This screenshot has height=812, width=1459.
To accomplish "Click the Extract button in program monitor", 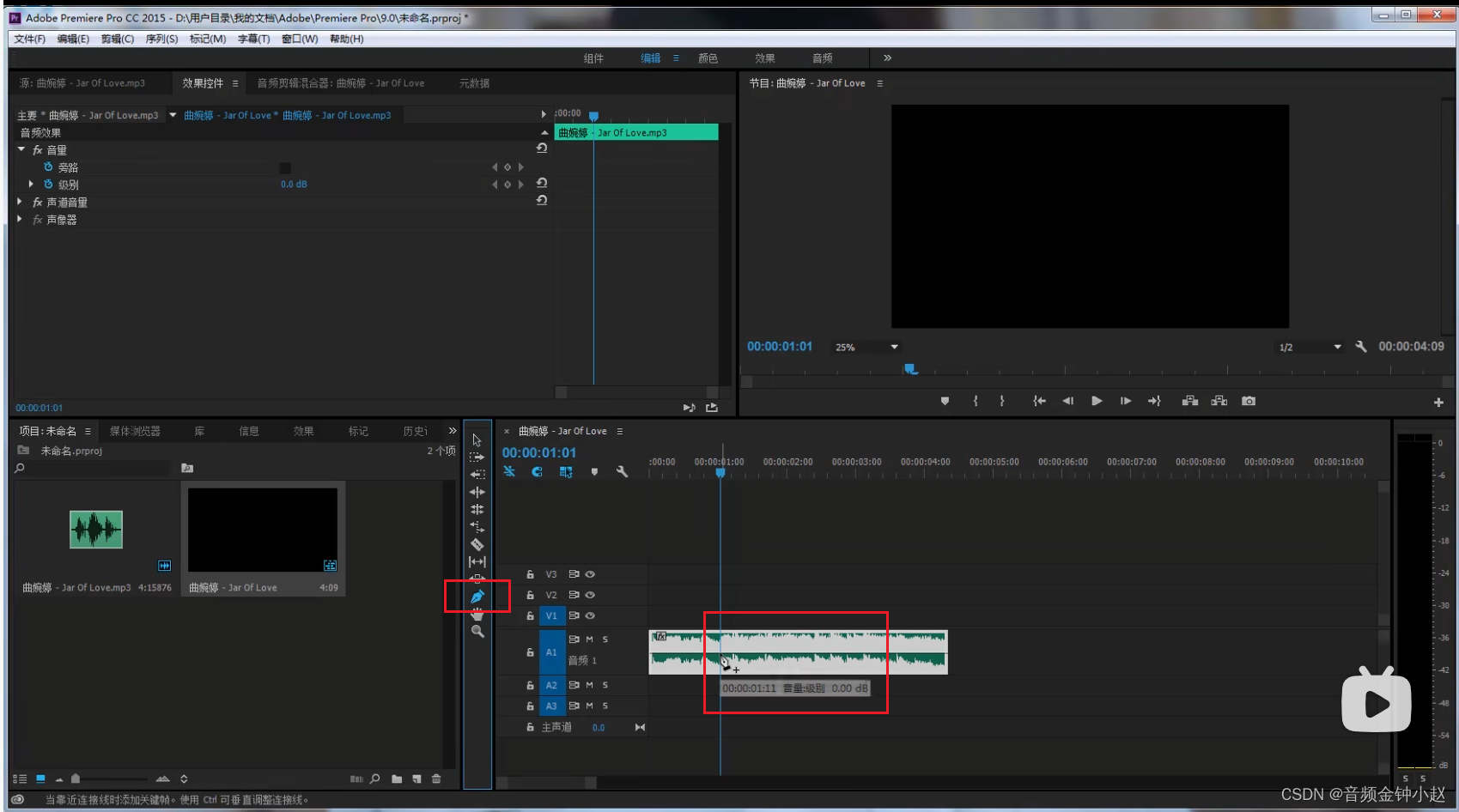I will coord(1219,401).
